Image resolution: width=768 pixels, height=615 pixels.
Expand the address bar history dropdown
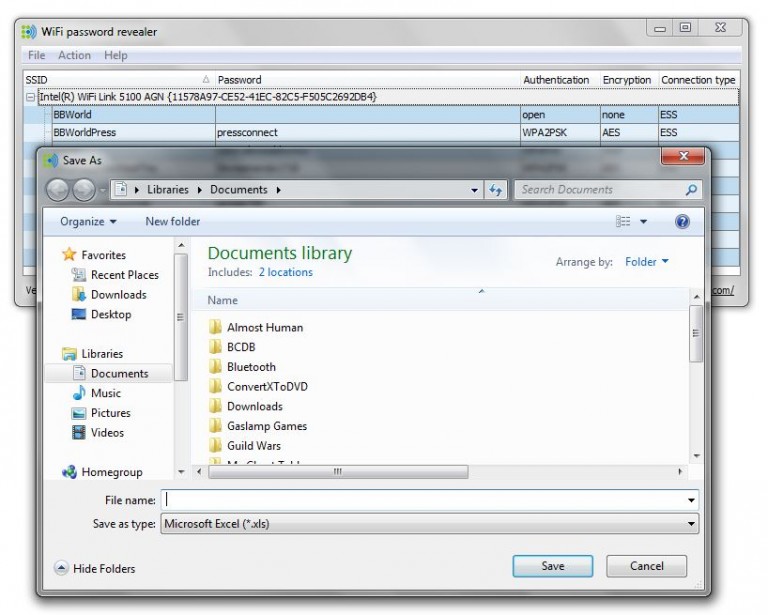474,190
